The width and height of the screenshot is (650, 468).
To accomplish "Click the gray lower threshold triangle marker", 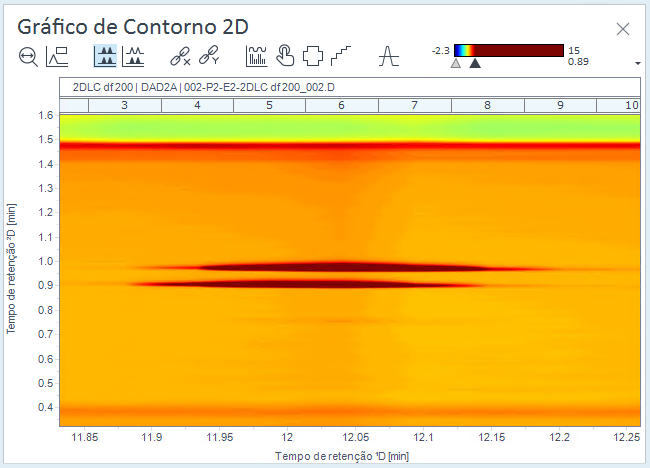I will click(x=456, y=63).
